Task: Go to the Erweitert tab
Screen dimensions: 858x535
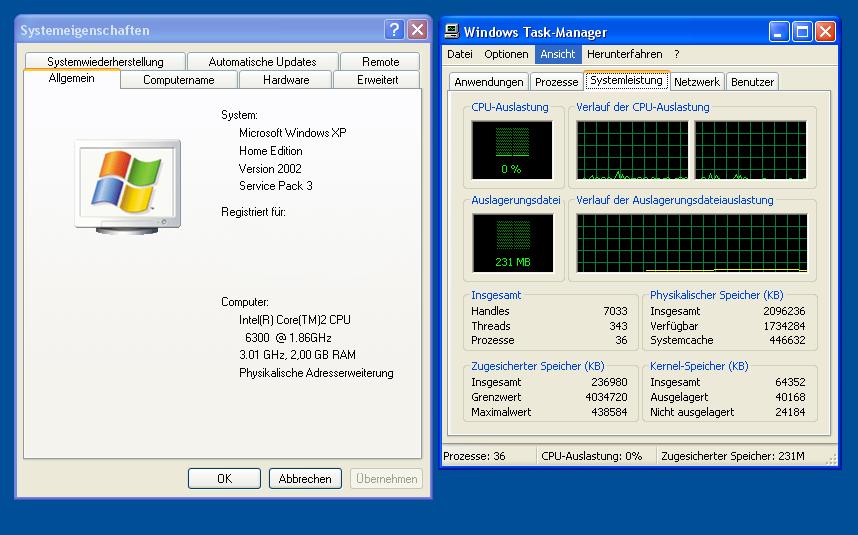Action: (x=377, y=80)
